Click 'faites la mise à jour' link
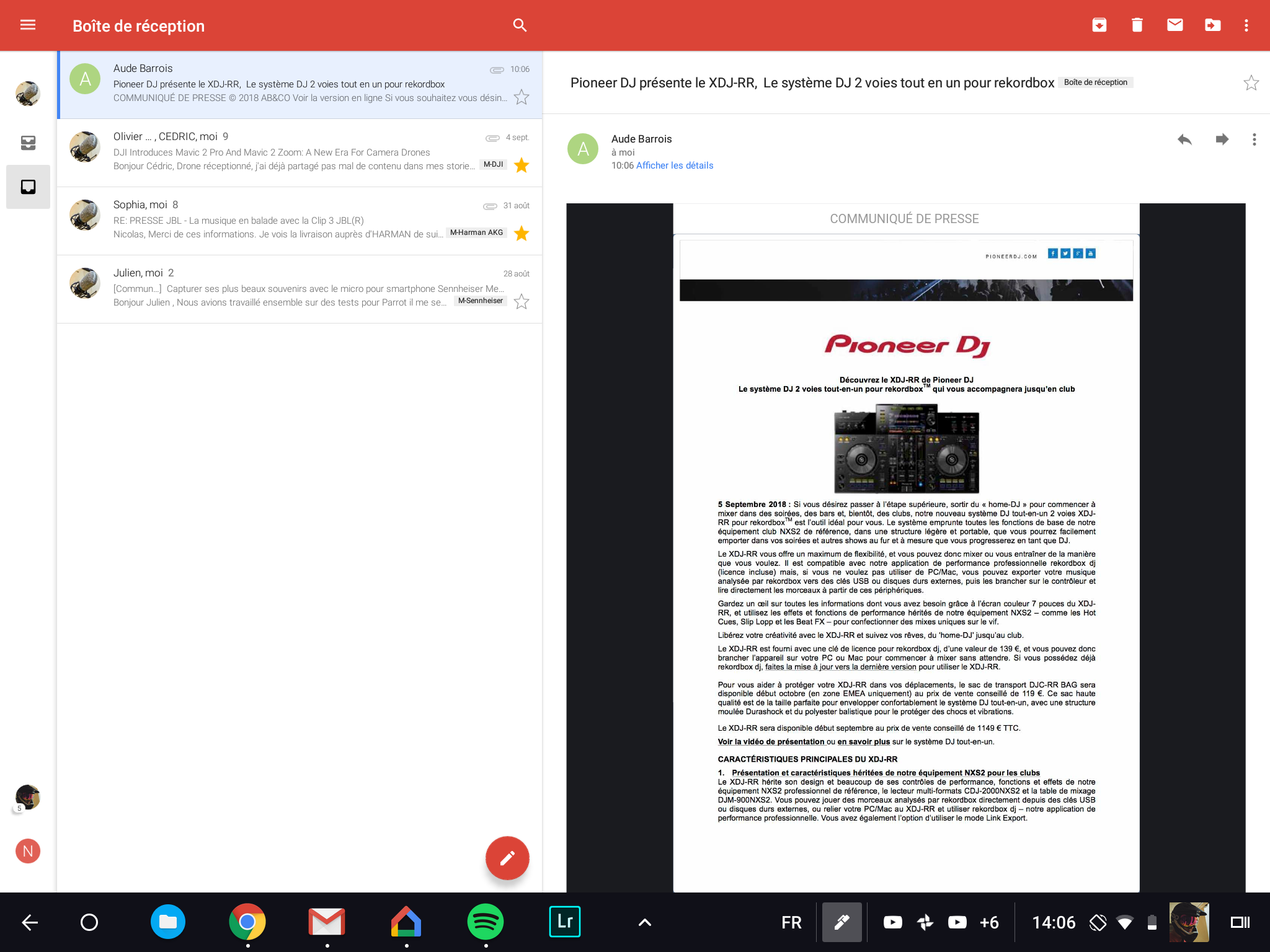The height and width of the screenshot is (952, 1270). (x=840, y=667)
